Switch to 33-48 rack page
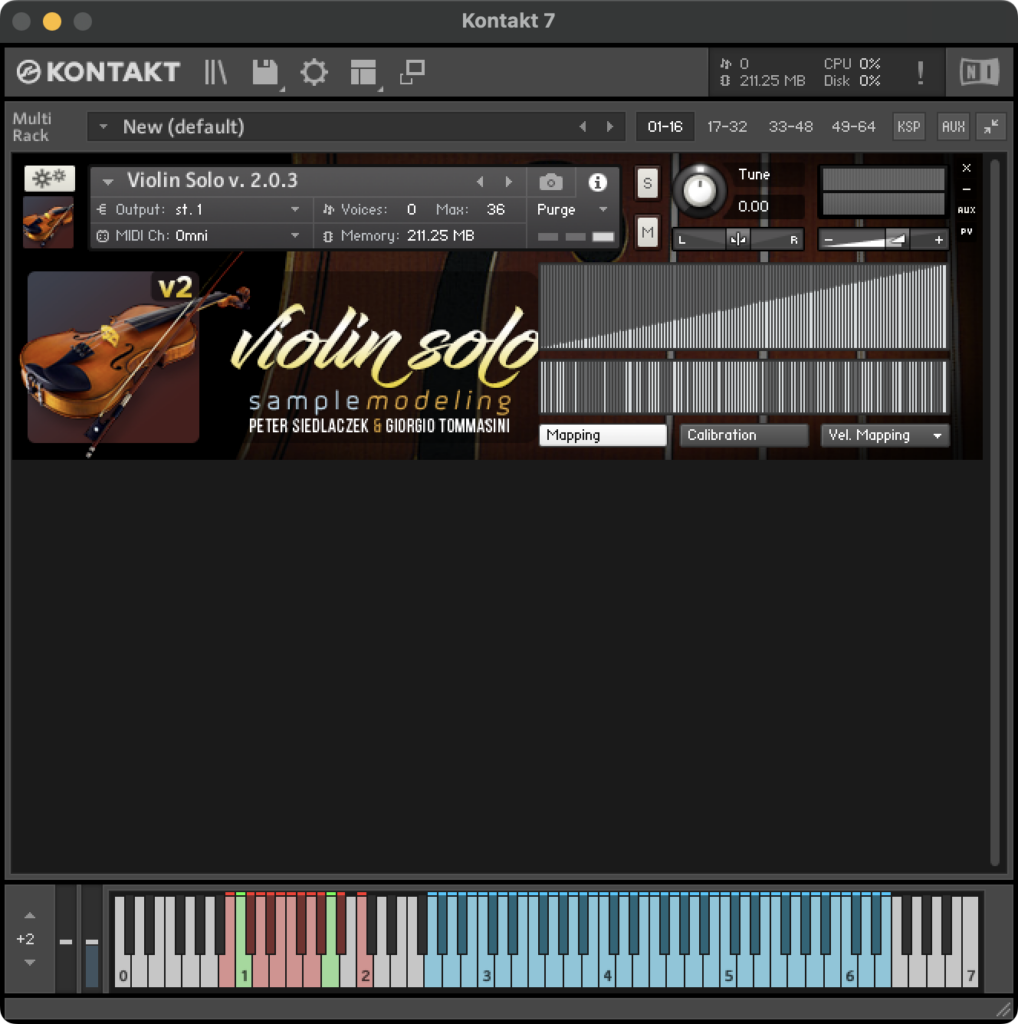This screenshot has width=1018, height=1024. [790, 127]
